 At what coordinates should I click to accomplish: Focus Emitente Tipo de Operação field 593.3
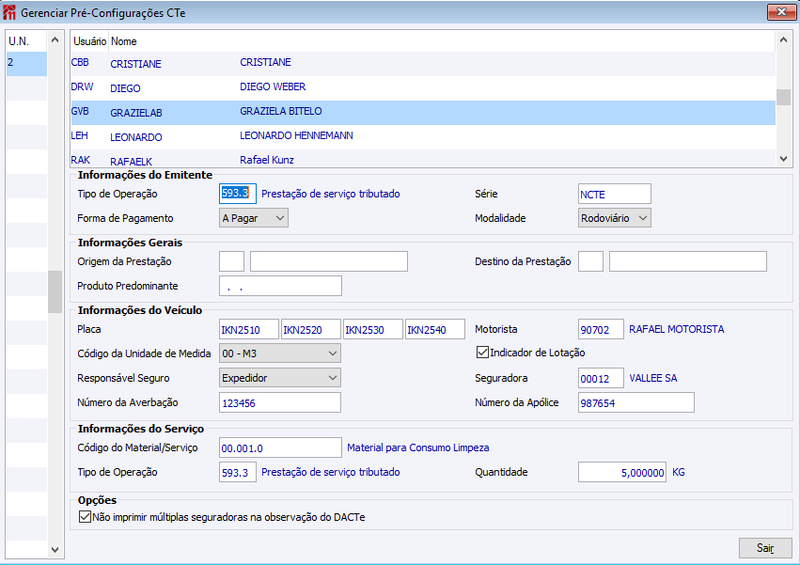(x=237, y=193)
